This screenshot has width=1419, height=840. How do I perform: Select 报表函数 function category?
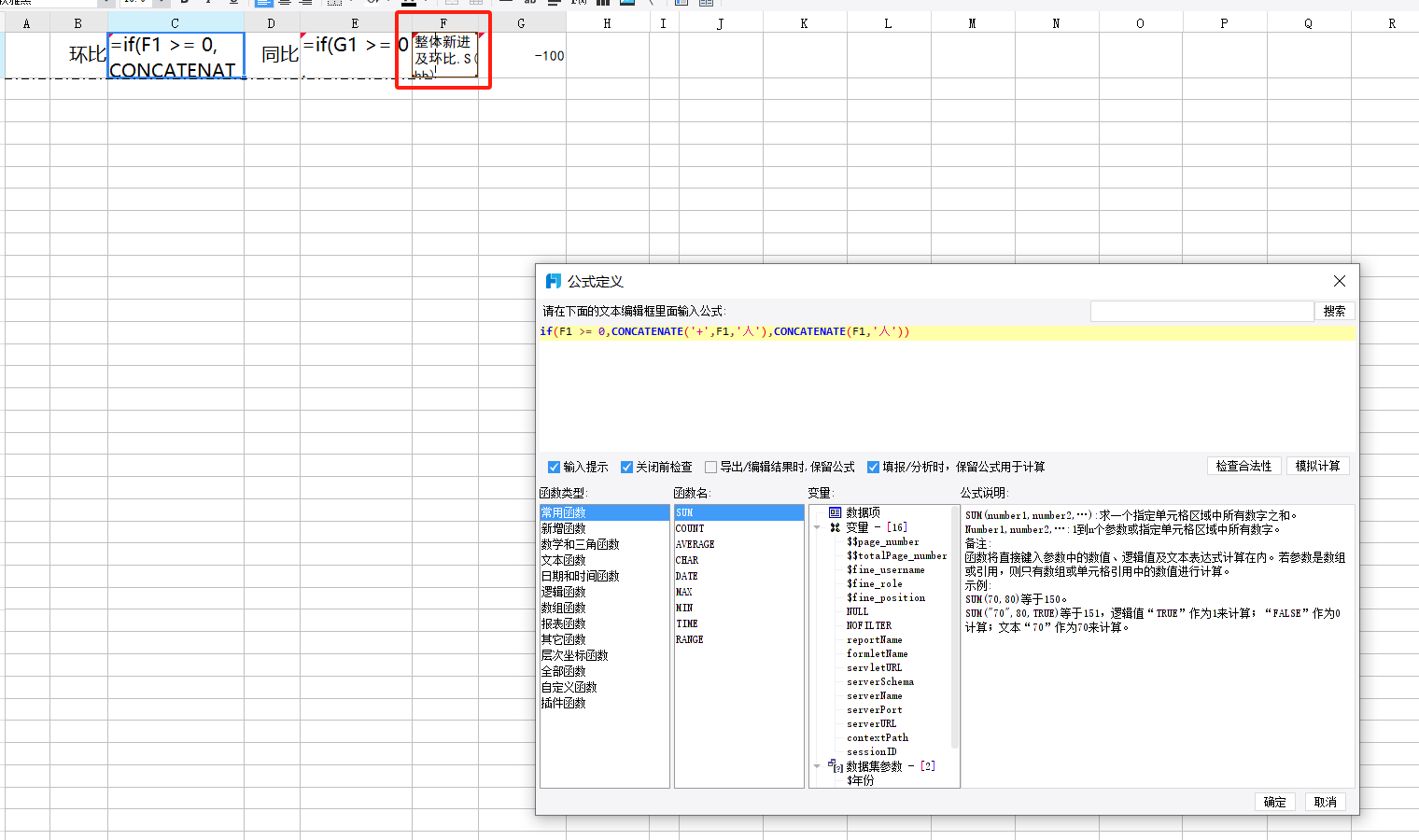[564, 623]
